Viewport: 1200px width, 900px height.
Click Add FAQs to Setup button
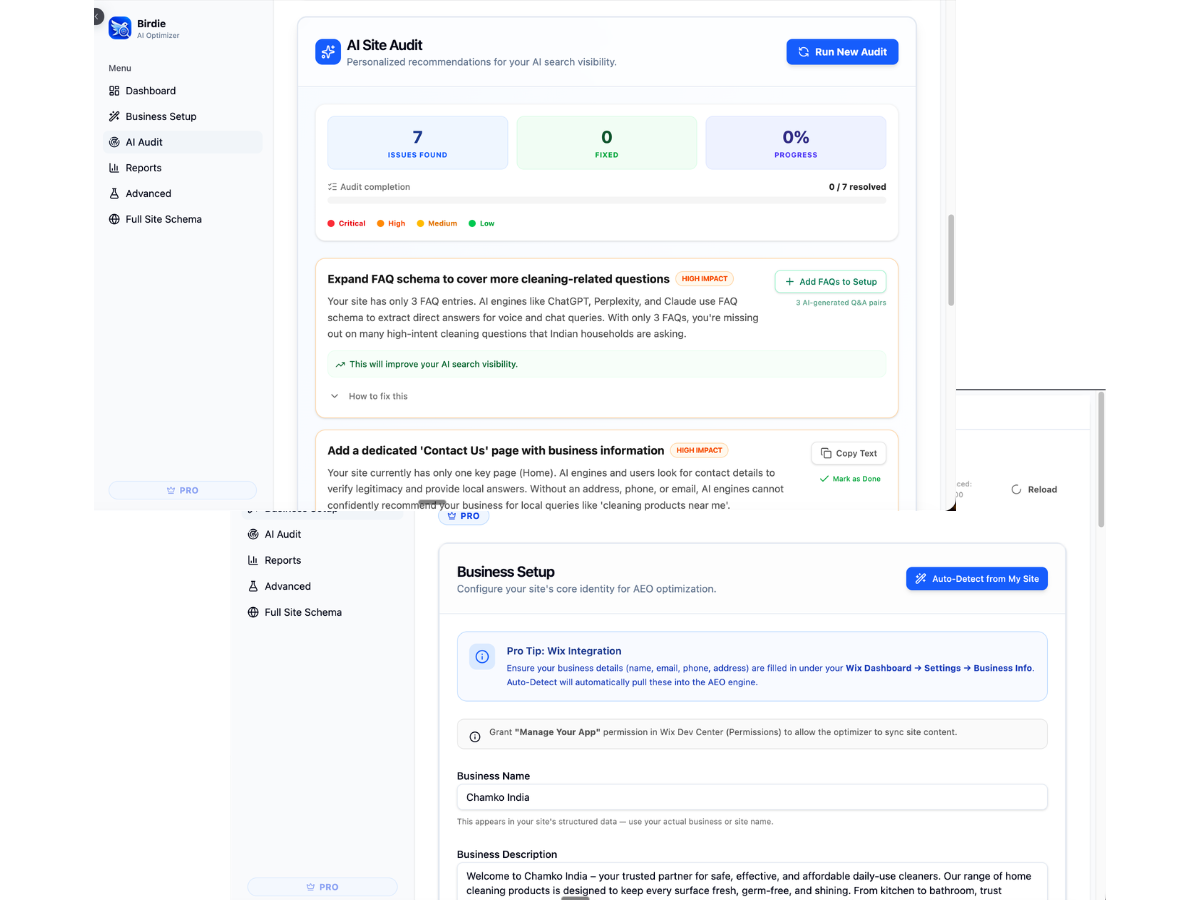point(830,282)
